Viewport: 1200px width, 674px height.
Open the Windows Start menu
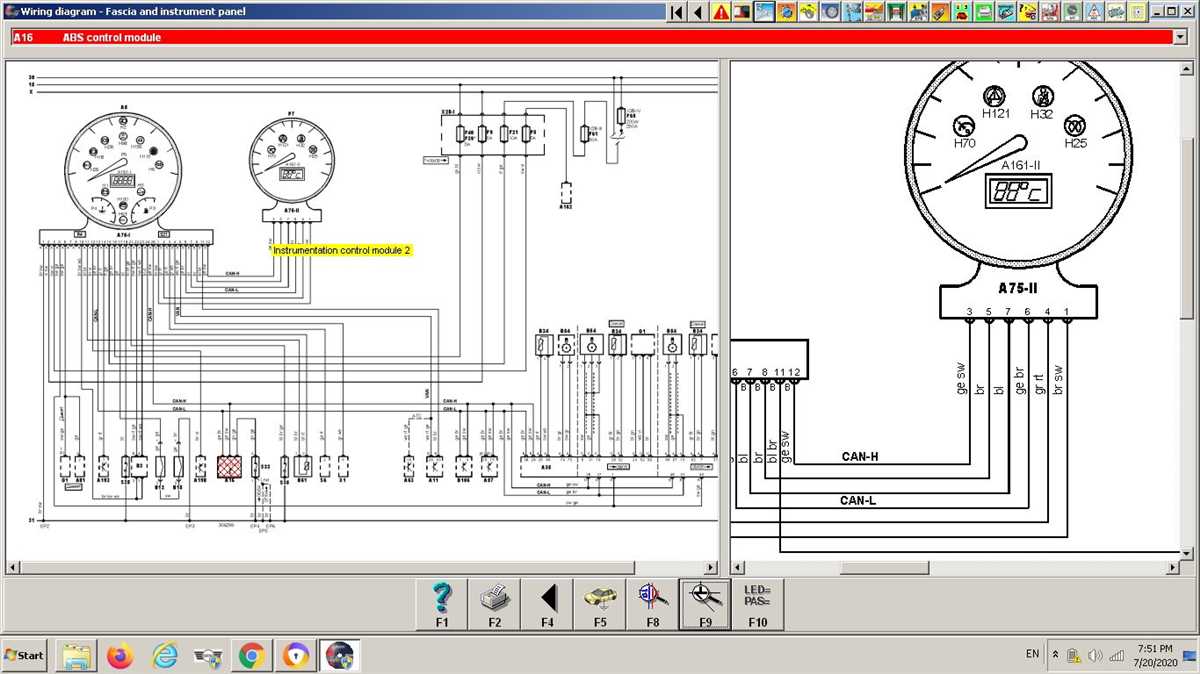coord(25,655)
